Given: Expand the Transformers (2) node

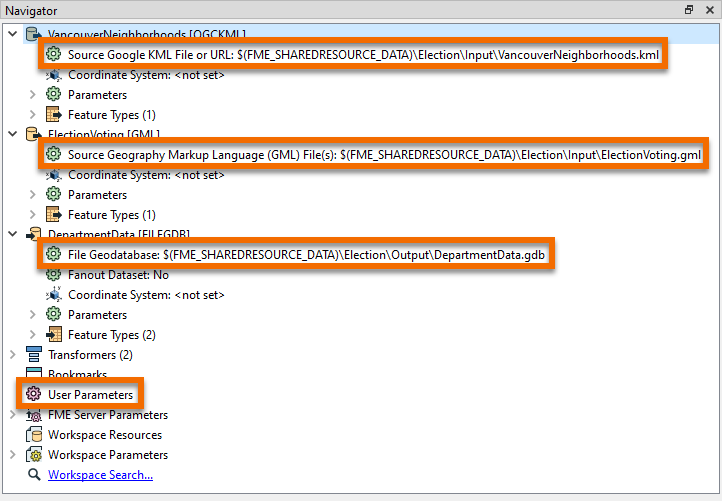Looking at the screenshot, I should click(x=12, y=355).
